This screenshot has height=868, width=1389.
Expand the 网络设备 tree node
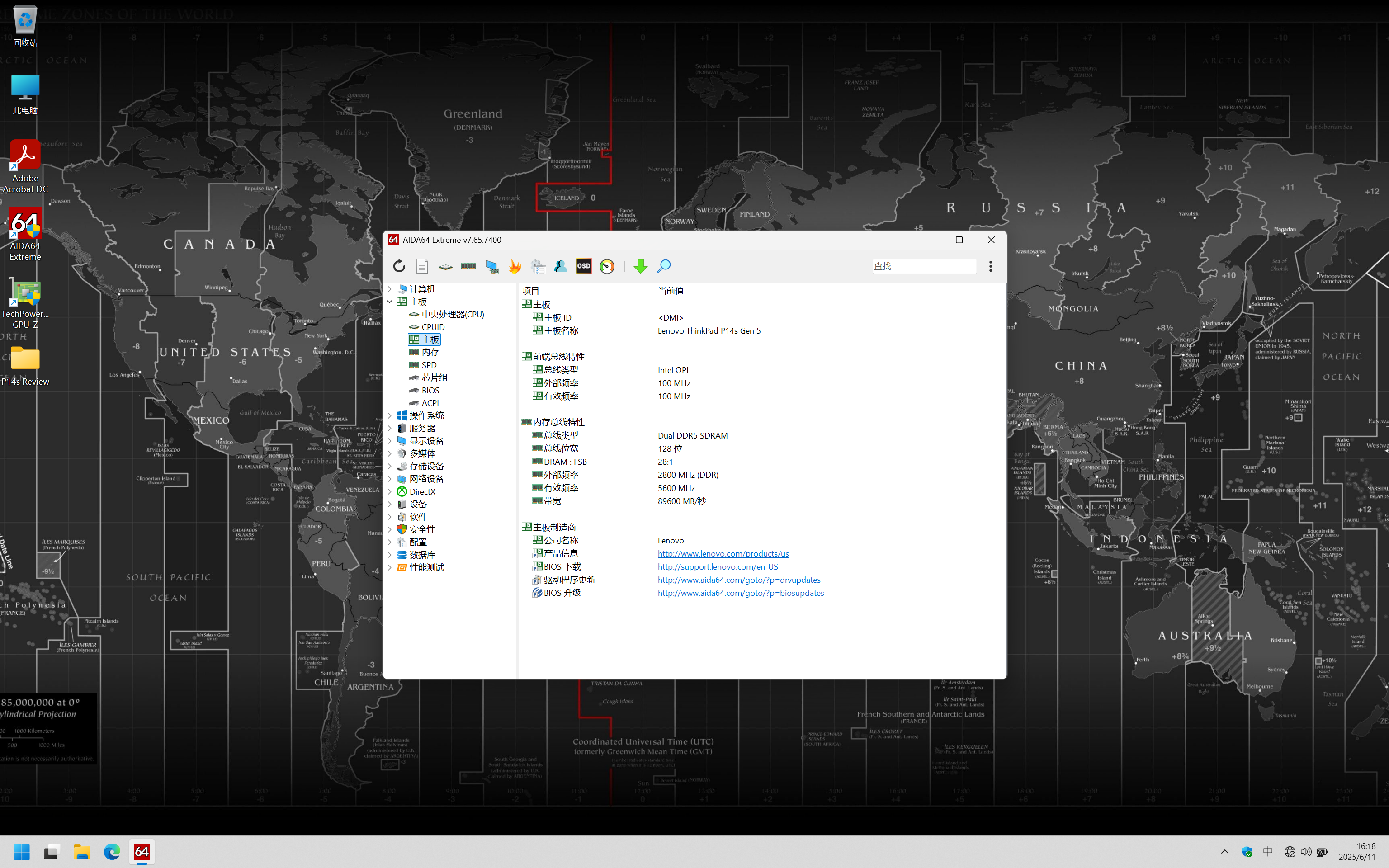click(x=390, y=479)
